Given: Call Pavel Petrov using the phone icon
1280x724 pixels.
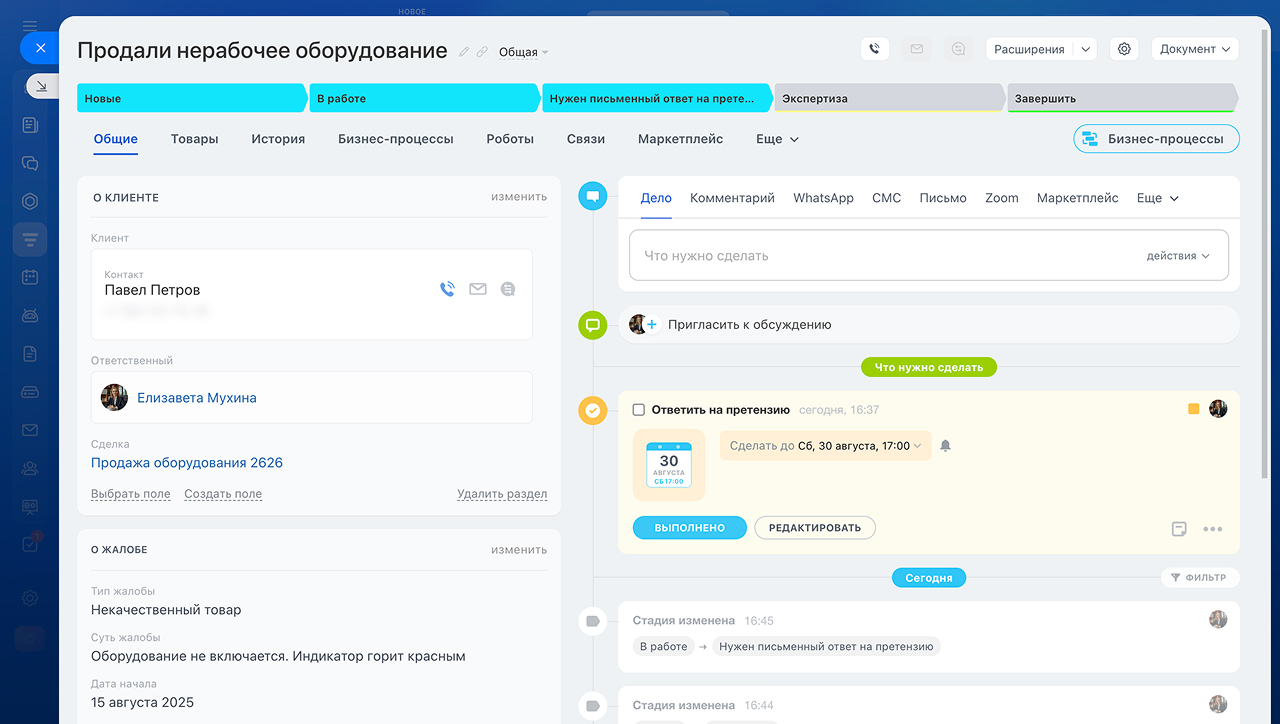Looking at the screenshot, I should click(x=447, y=289).
